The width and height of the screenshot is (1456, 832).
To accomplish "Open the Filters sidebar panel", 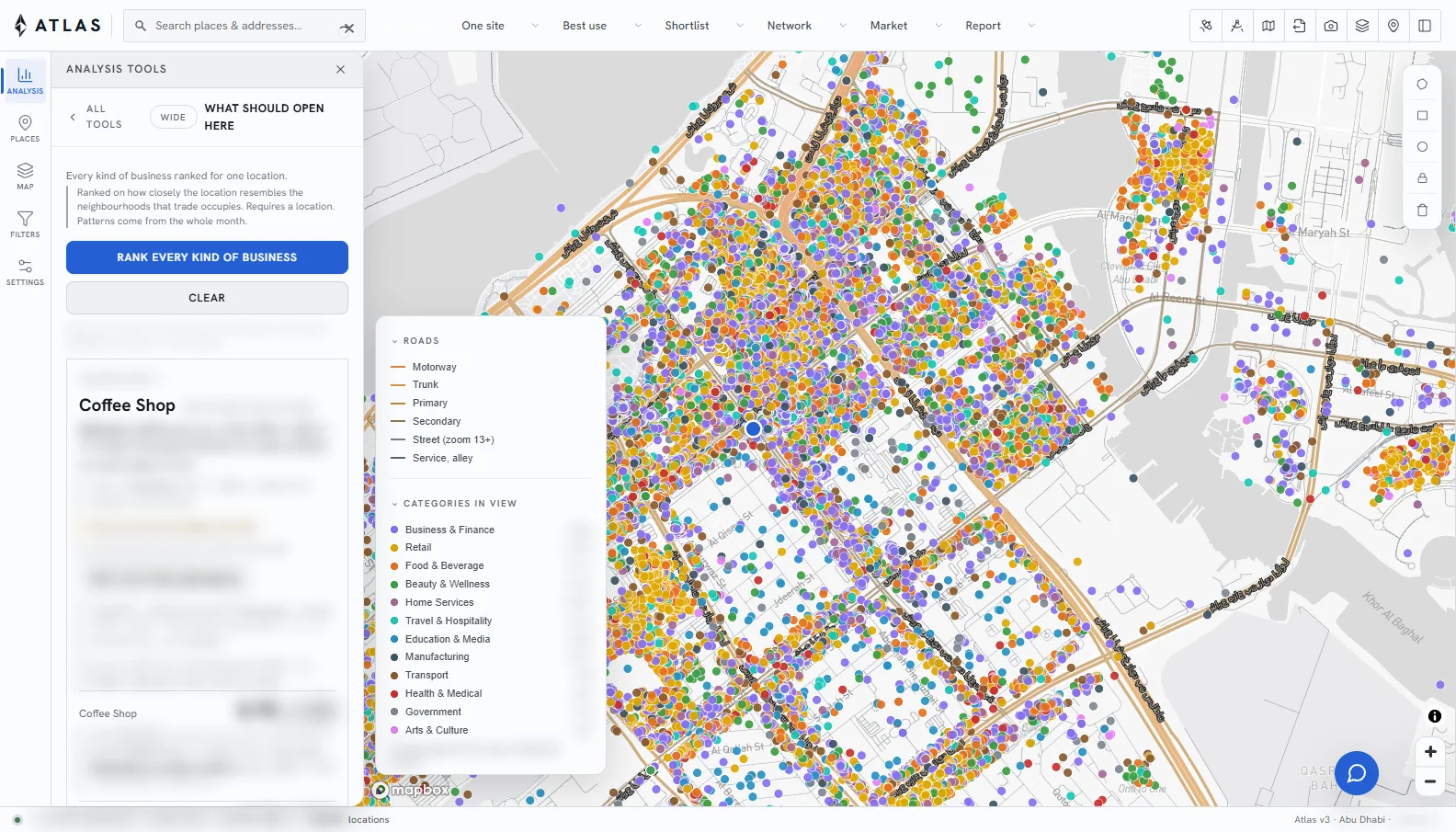I will (x=25, y=224).
